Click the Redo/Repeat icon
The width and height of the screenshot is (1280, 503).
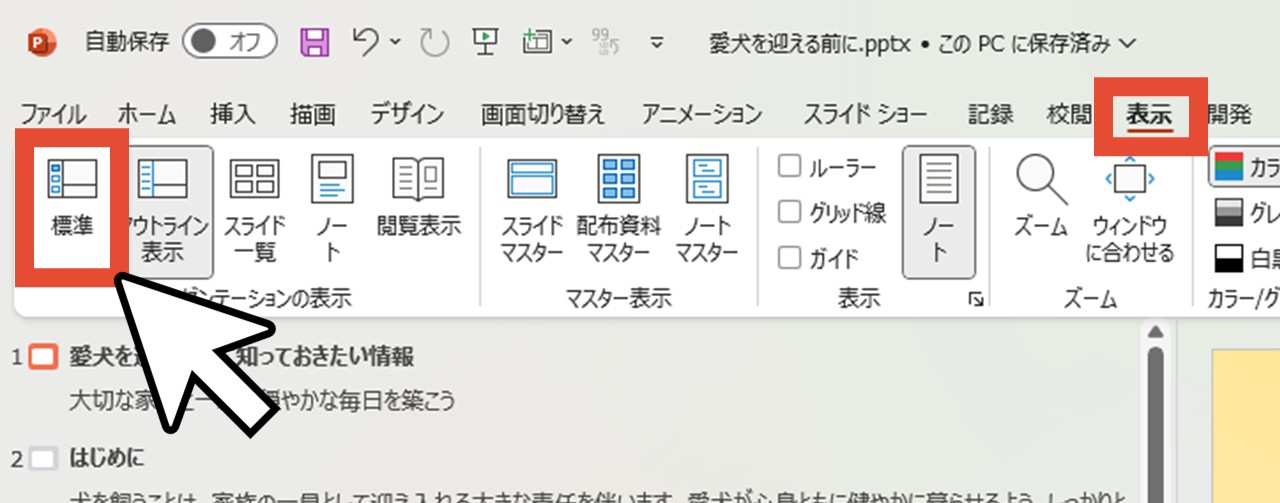pyautogui.click(x=435, y=42)
